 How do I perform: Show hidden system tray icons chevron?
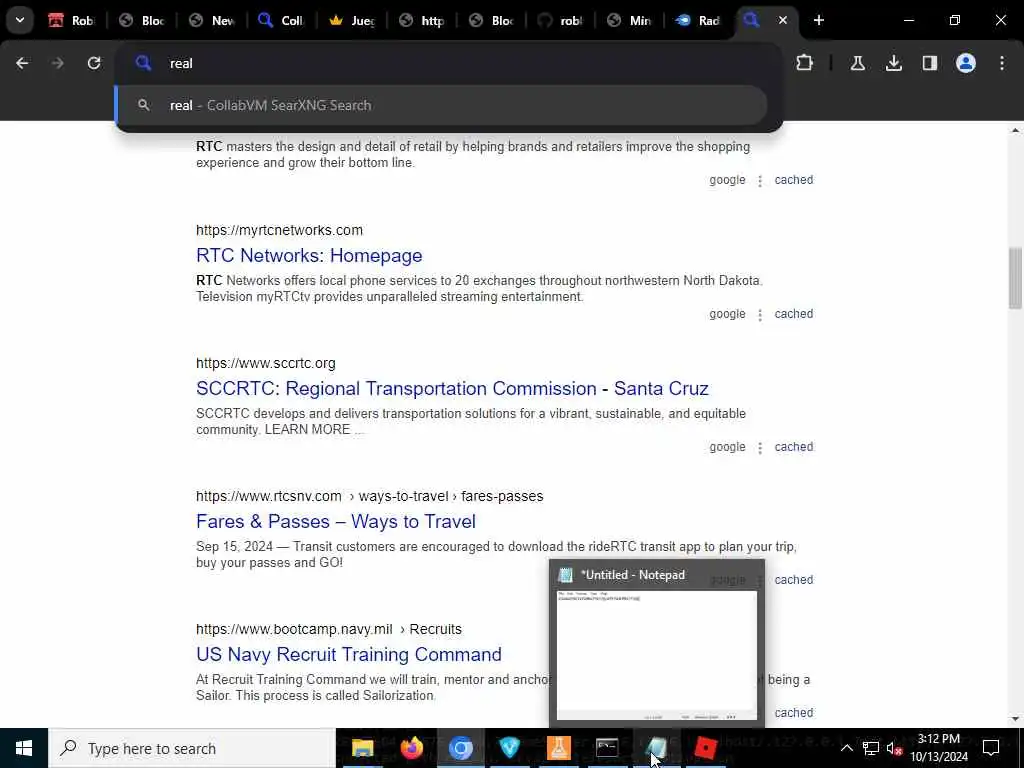tap(846, 748)
